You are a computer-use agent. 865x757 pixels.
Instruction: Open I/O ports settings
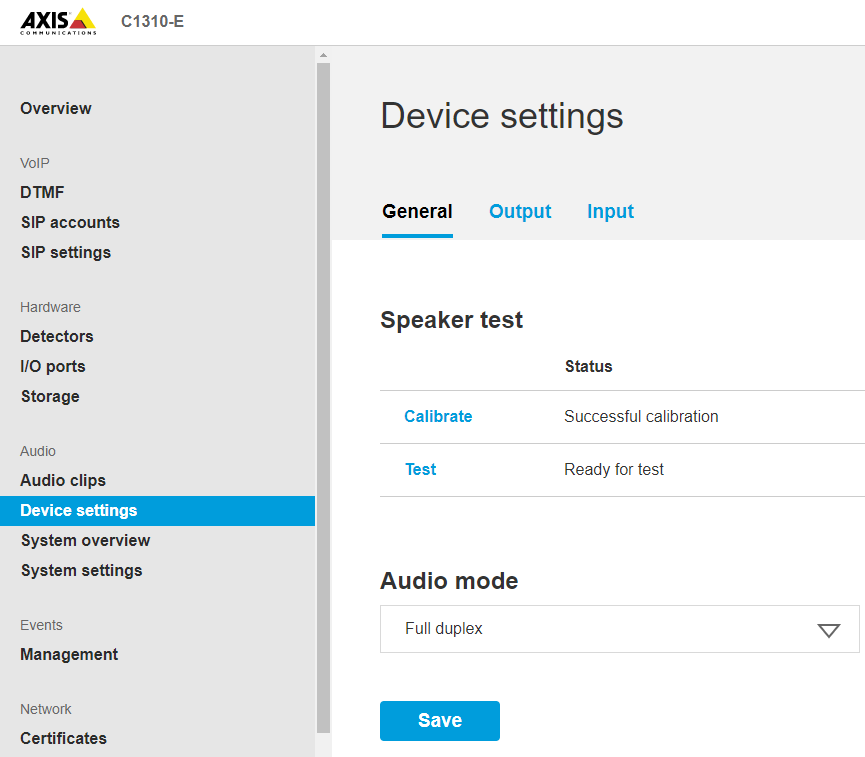(52, 366)
